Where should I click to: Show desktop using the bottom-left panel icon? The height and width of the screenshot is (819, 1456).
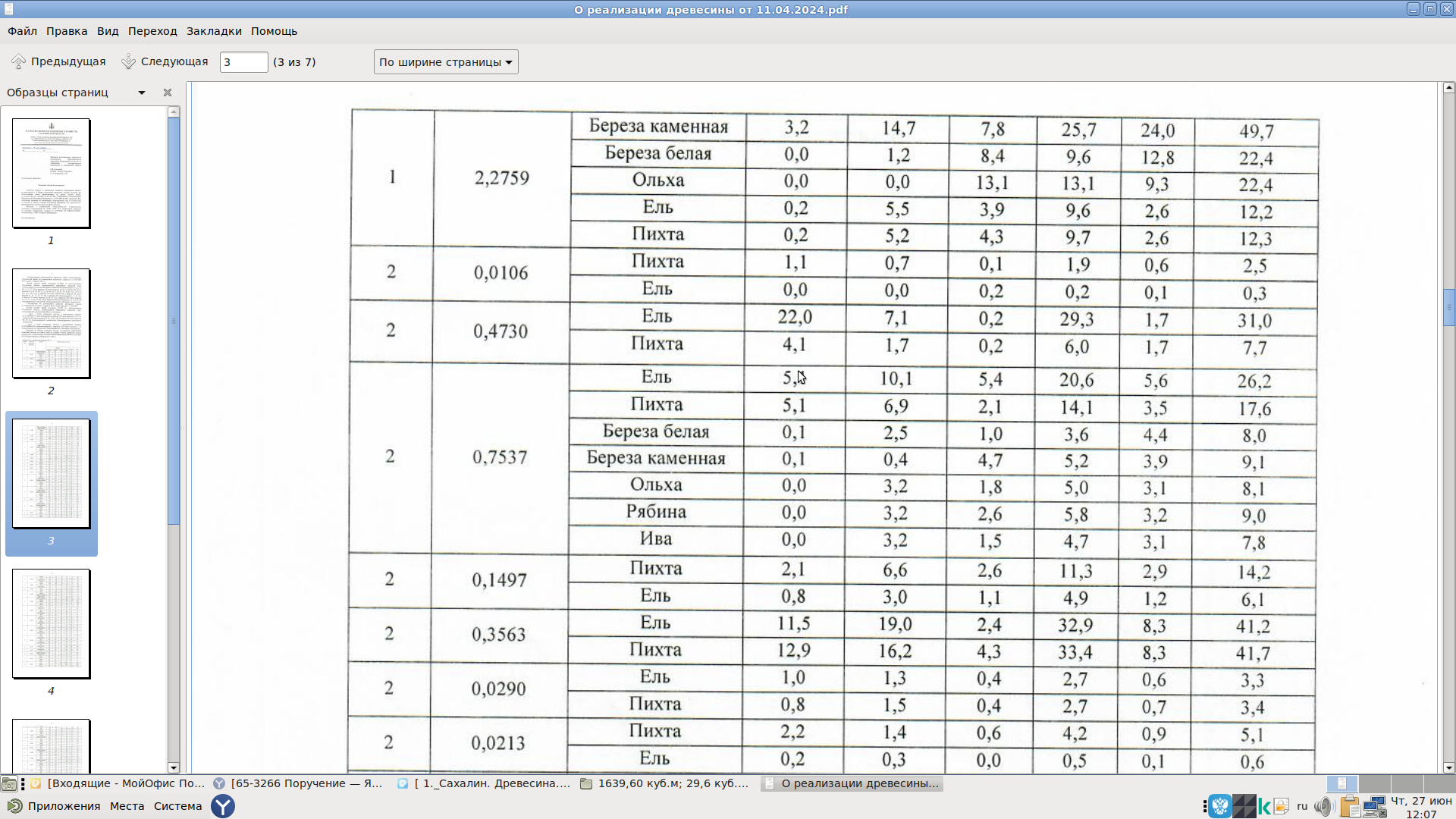click(9, 783)
